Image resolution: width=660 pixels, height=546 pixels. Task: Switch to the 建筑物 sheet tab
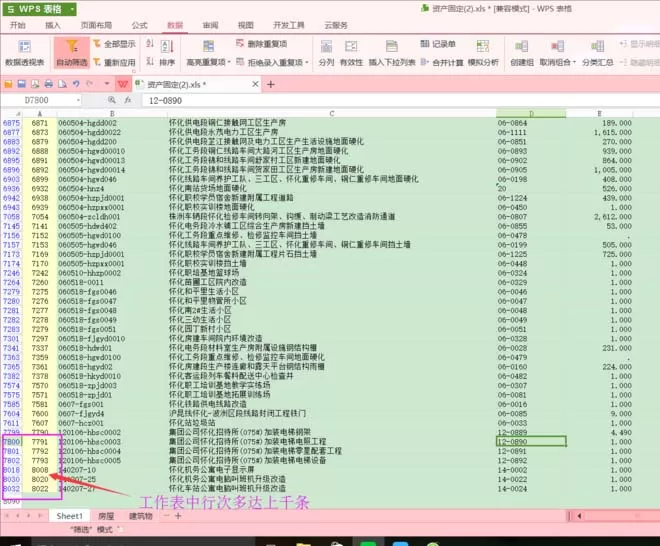tap(141, 516)
